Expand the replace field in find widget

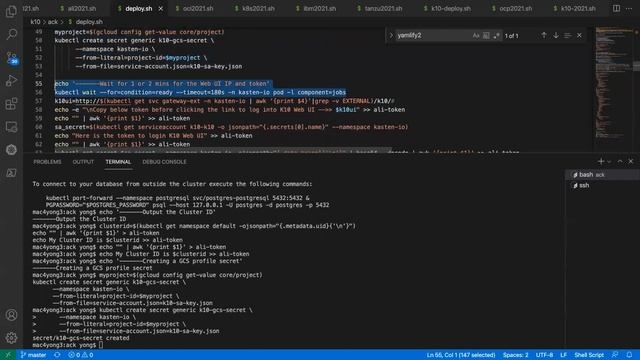[x=391, y=36]
